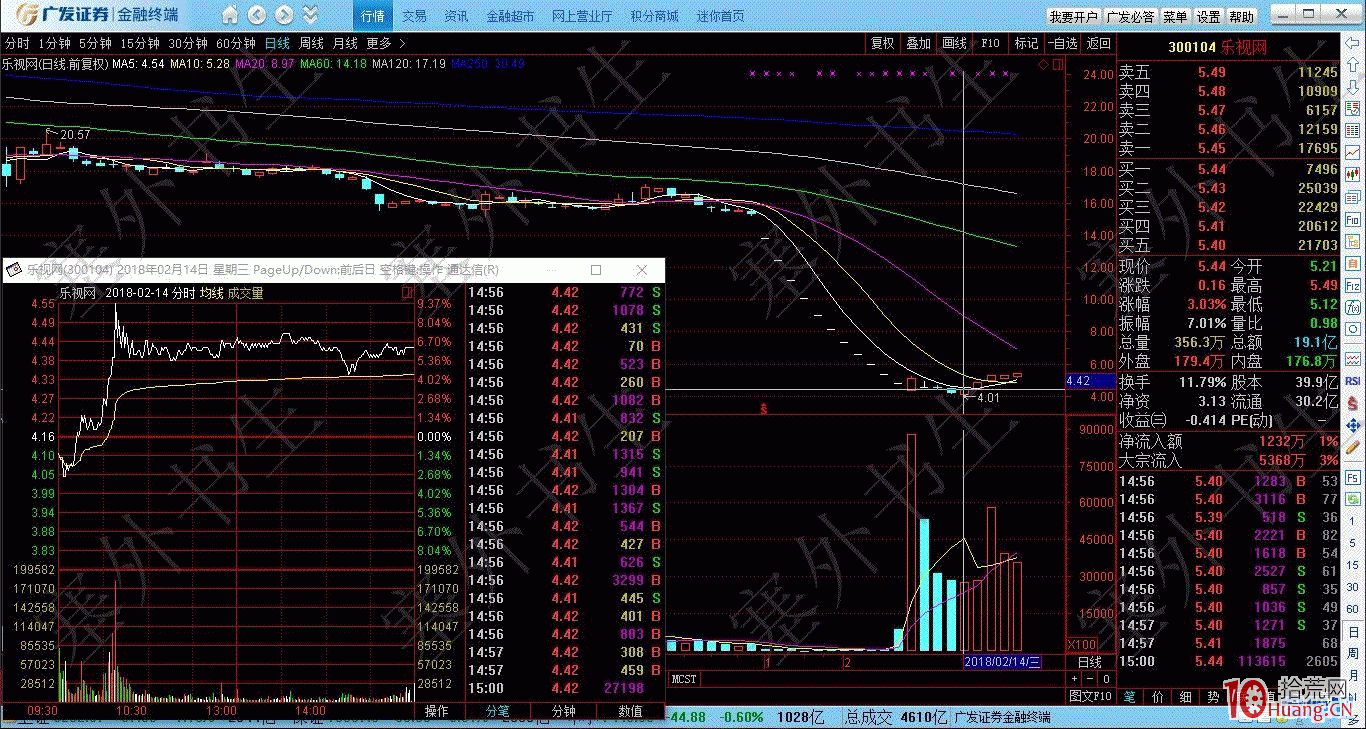Select the 势 trend tab in quote panel
Image resolution: width=1366 pixels, height=729 pixels.
point(1213,696)
